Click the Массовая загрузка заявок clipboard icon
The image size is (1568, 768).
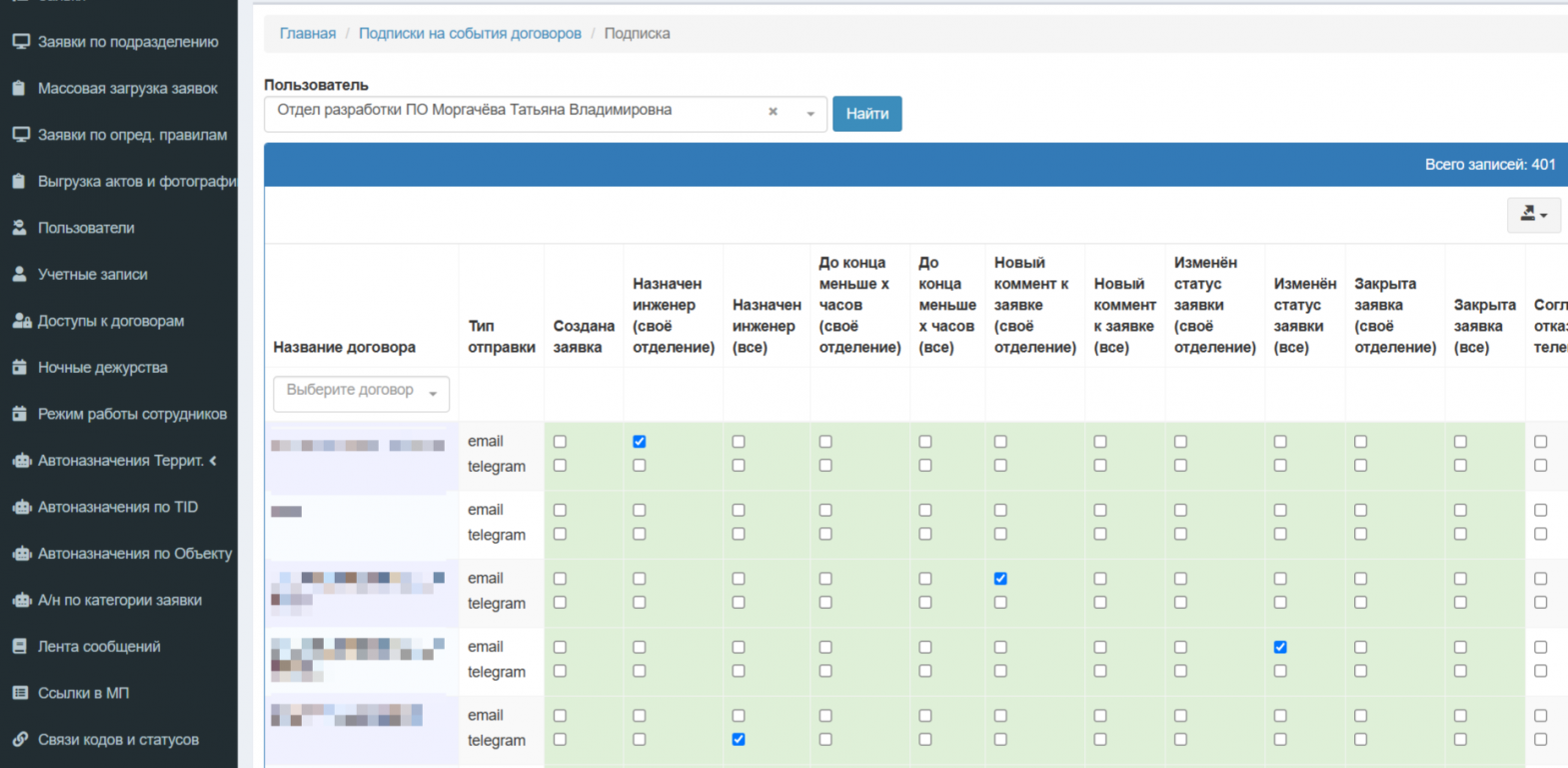(19, 88)
